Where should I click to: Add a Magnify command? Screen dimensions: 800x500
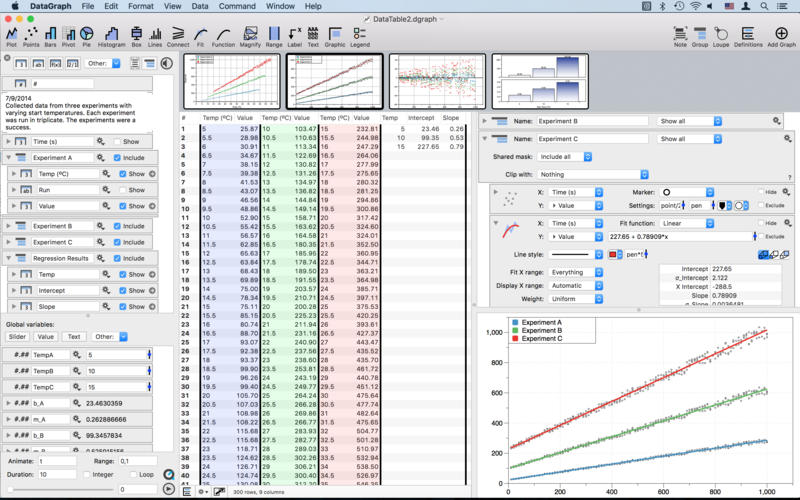tap(250, 37)
